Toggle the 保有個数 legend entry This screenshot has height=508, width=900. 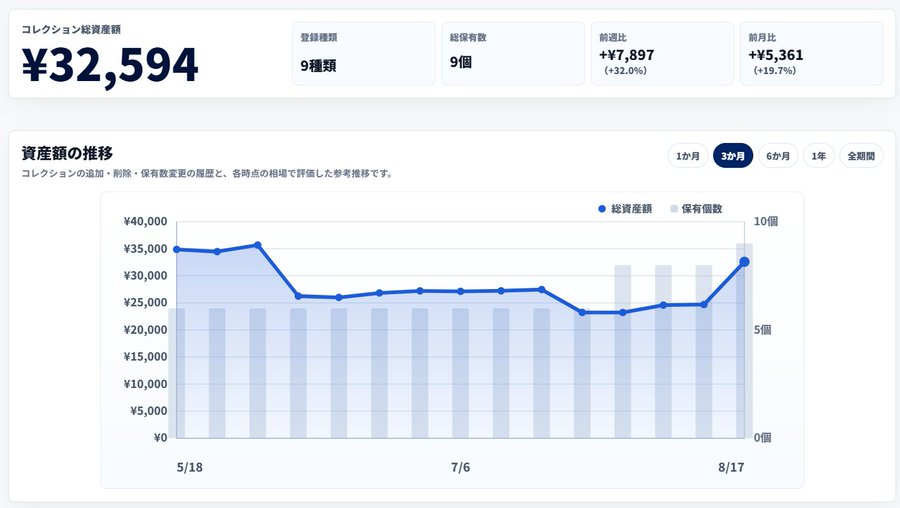pyautogui.click(x=696, y=209)
